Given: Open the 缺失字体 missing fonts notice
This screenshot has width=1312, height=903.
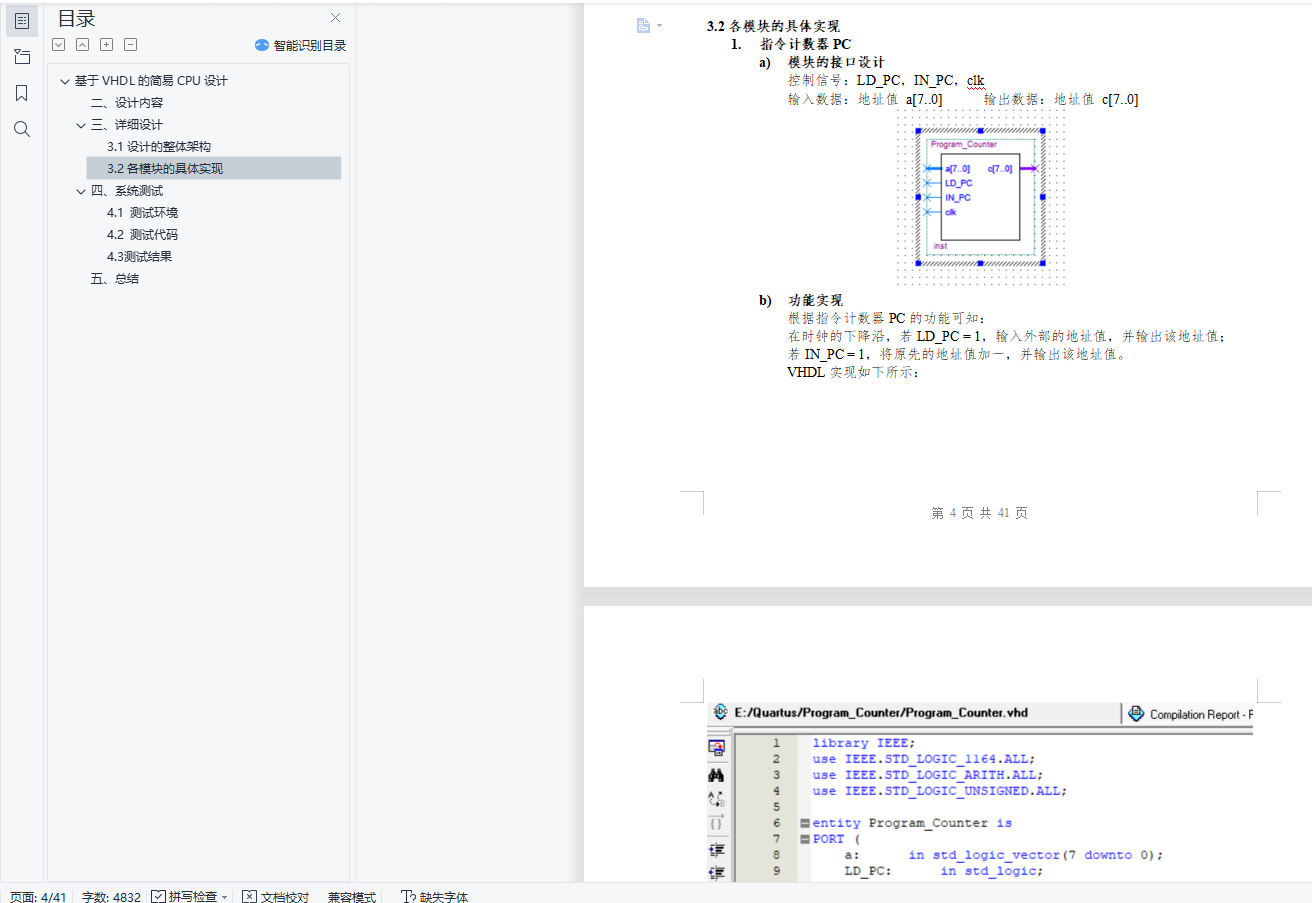Looking at the screenshot, I should click(x=434, y=897).
